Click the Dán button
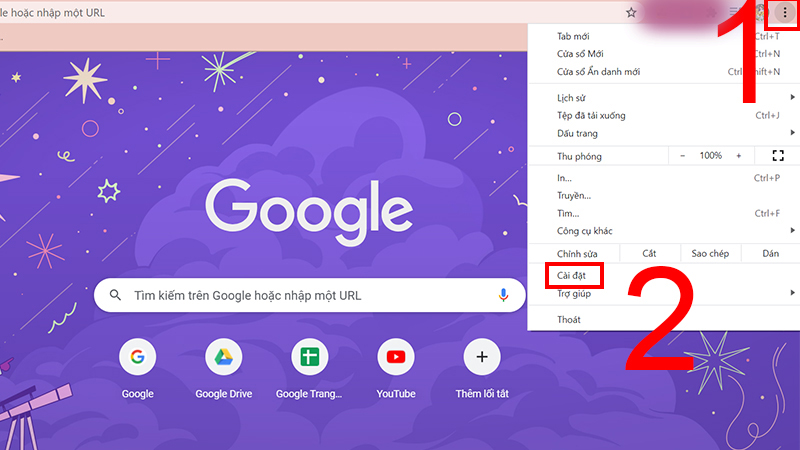Screen dimensions: 800x450 tap(770, 254)
